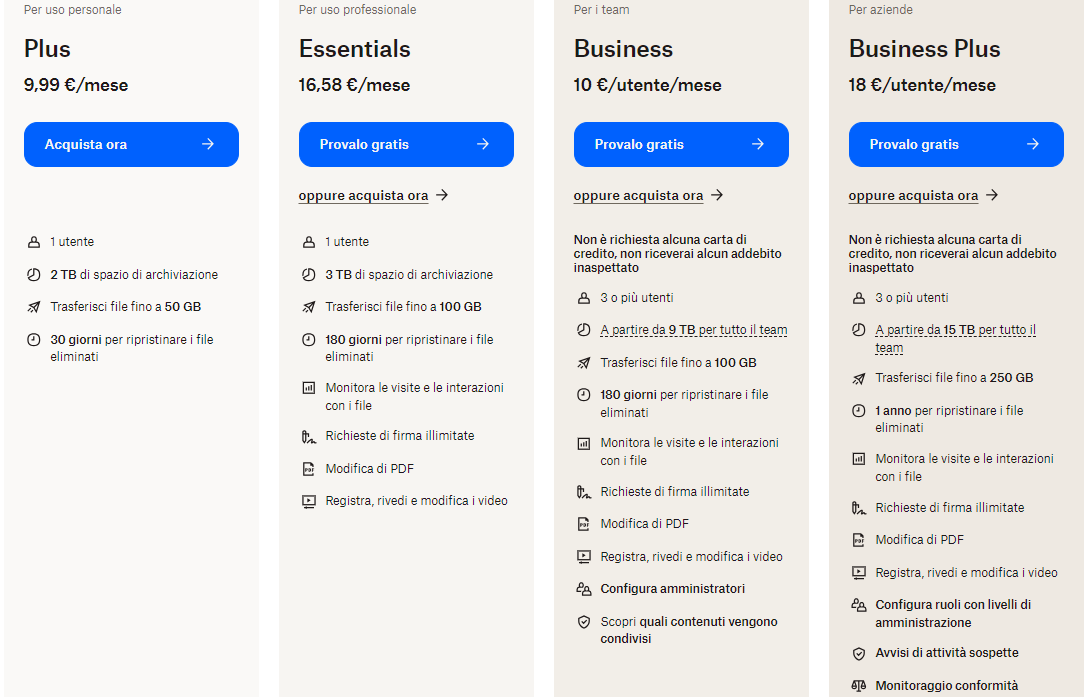Open 'oppure acquista ora' link under Business Plus
1086x697 pixels.
coord(923,195)
